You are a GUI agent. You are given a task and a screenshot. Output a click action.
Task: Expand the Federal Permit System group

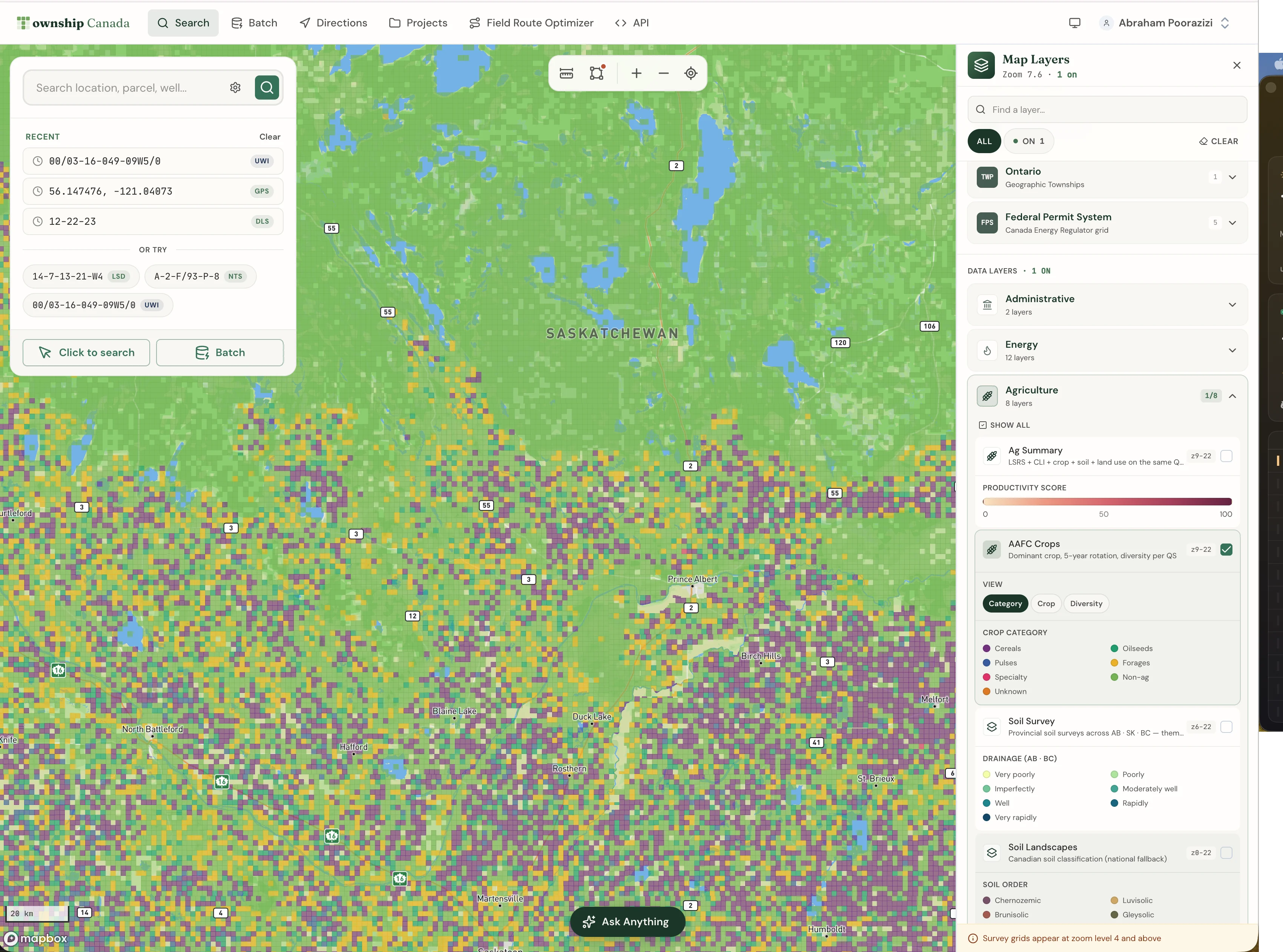pos(1232,223)
